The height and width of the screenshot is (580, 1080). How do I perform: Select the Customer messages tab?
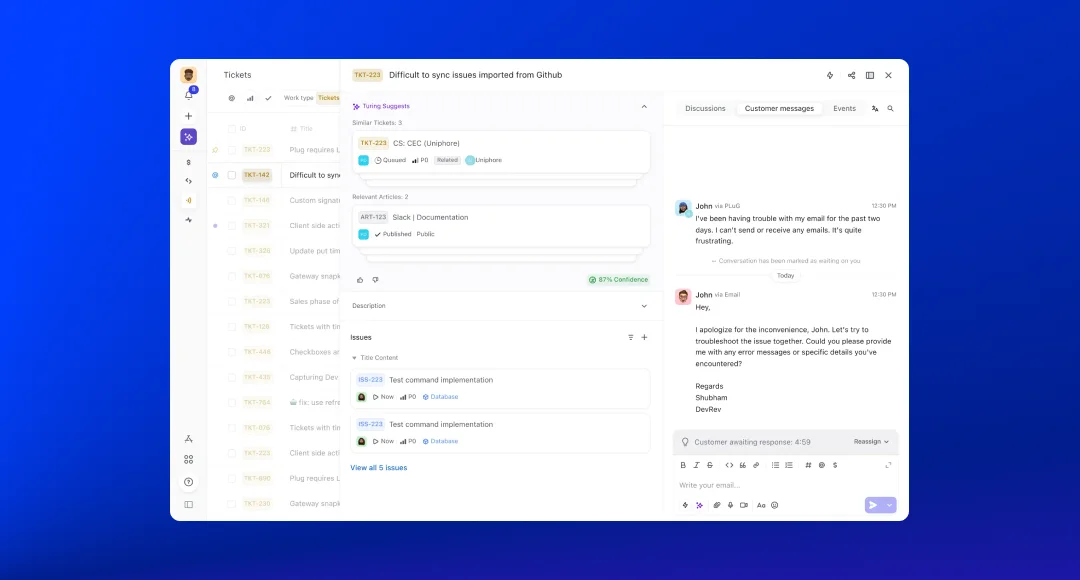[779, 109]
